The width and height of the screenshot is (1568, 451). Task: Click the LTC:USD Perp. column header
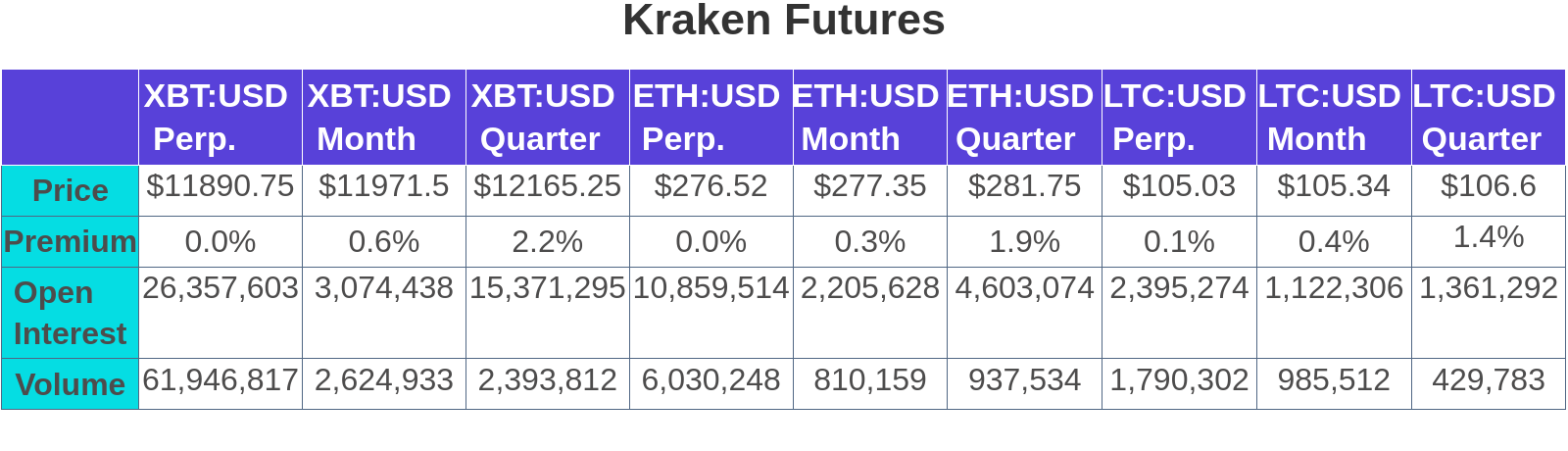pyautogui.click(x=1175, y=117)
